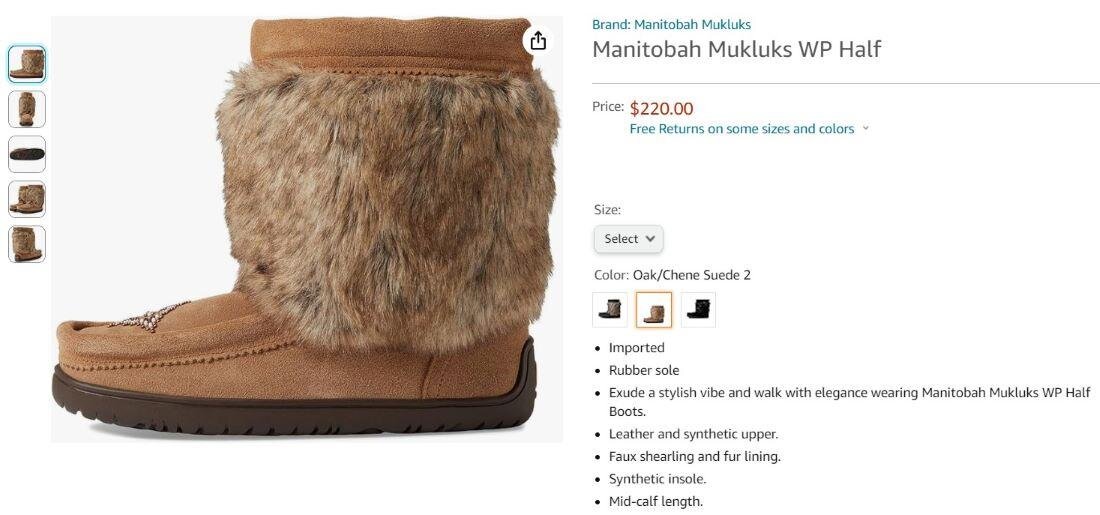Open the Brand: Manitobah Mukluks link

point(671,25)
